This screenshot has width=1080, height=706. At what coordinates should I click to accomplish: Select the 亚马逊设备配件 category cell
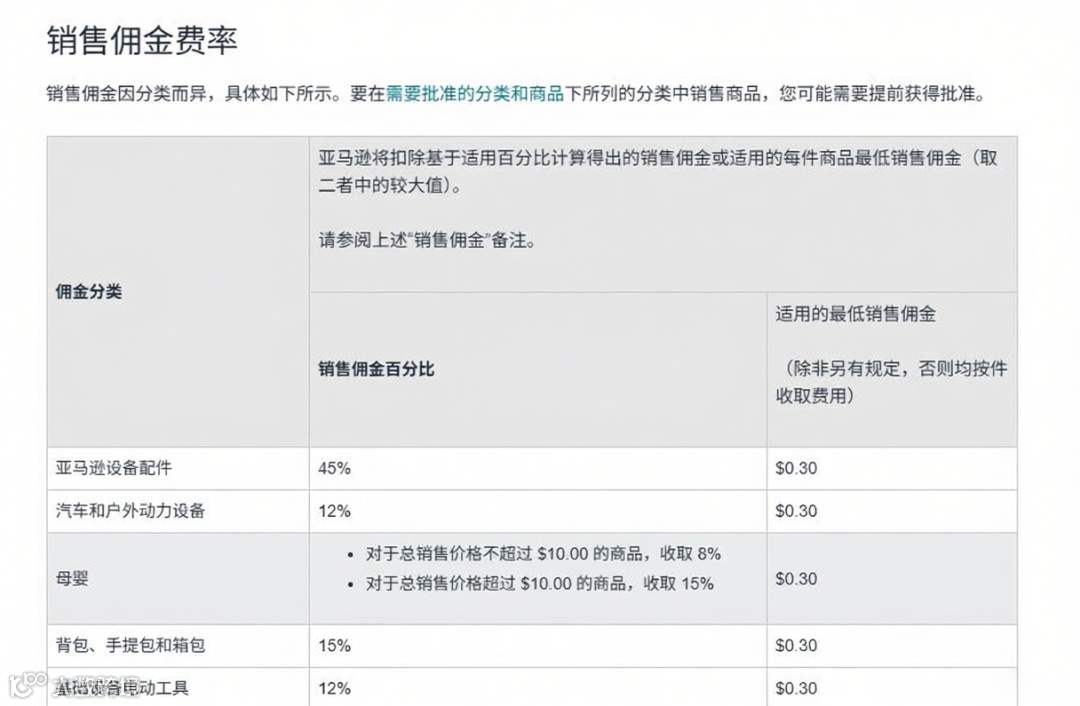pyautogui.click(x=116, y=467)
